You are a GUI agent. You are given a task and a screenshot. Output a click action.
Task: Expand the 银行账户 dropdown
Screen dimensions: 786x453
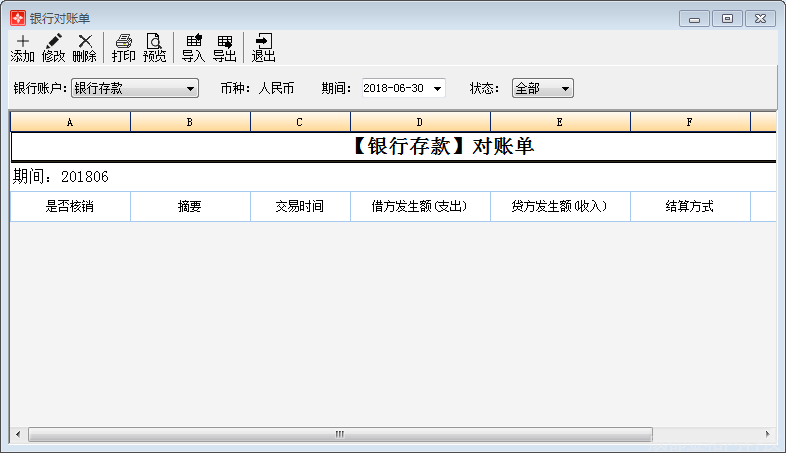coord(191,89)
